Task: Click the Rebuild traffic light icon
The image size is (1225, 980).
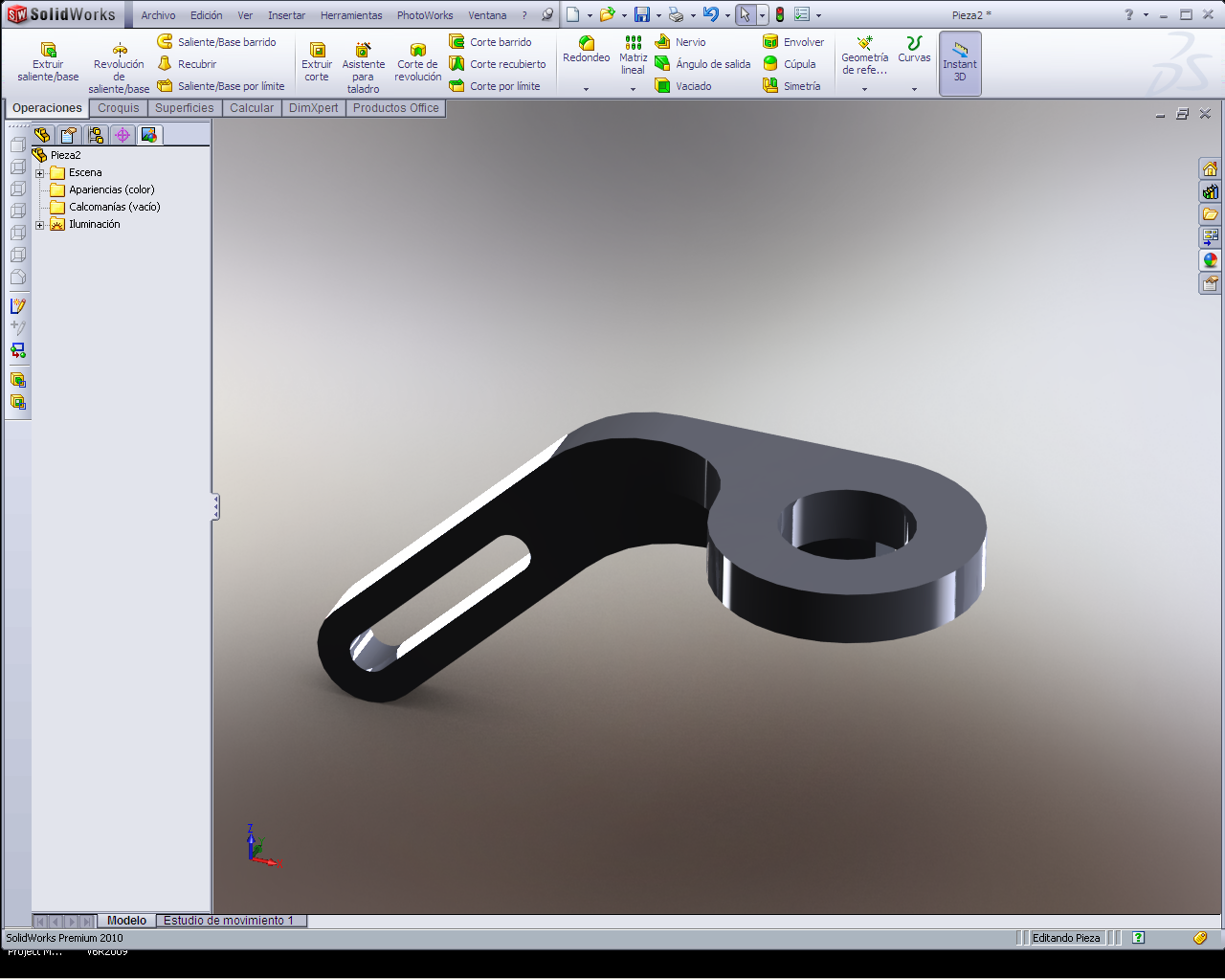Action: point(780,14)
